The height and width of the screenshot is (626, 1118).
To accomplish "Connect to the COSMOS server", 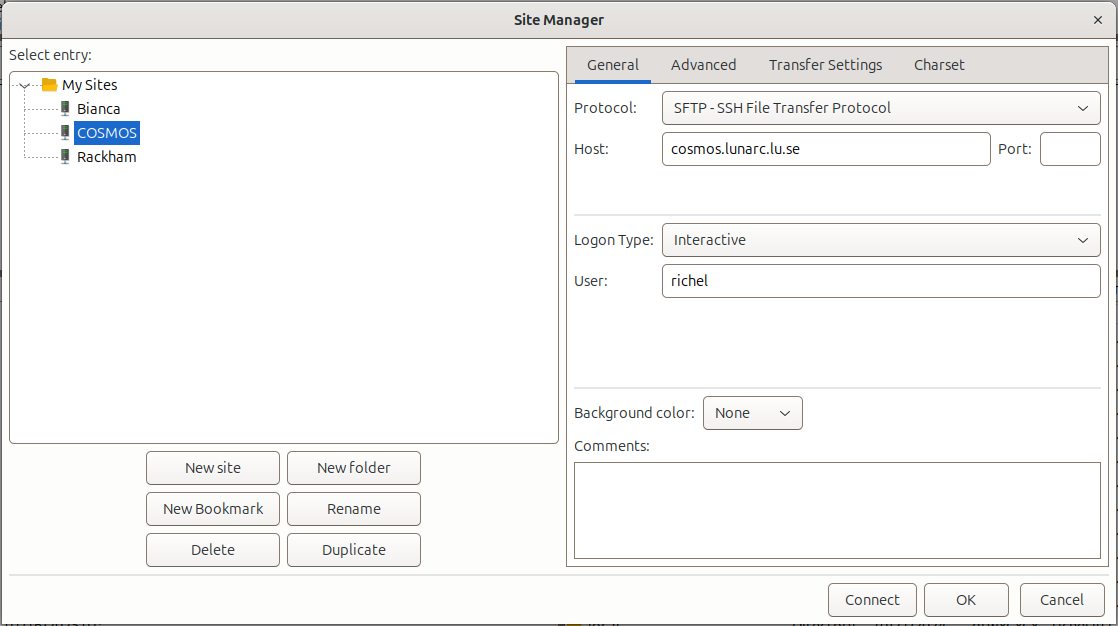I will pos(871,599).
